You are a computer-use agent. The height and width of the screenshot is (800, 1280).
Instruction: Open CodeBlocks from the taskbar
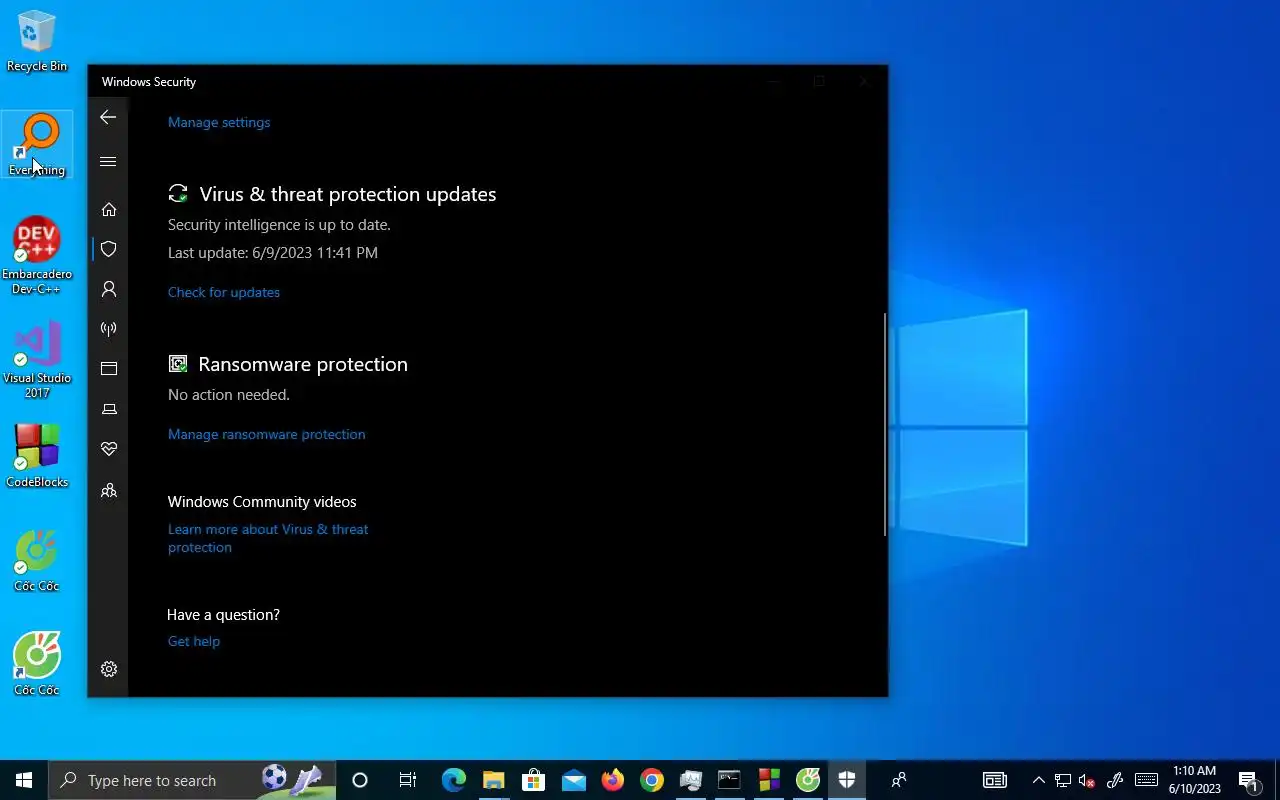click(x=769, y=780)
